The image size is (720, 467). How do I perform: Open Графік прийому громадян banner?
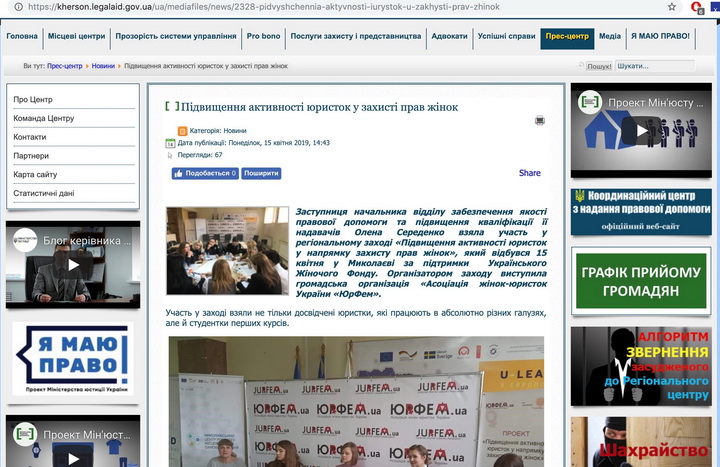640,281
